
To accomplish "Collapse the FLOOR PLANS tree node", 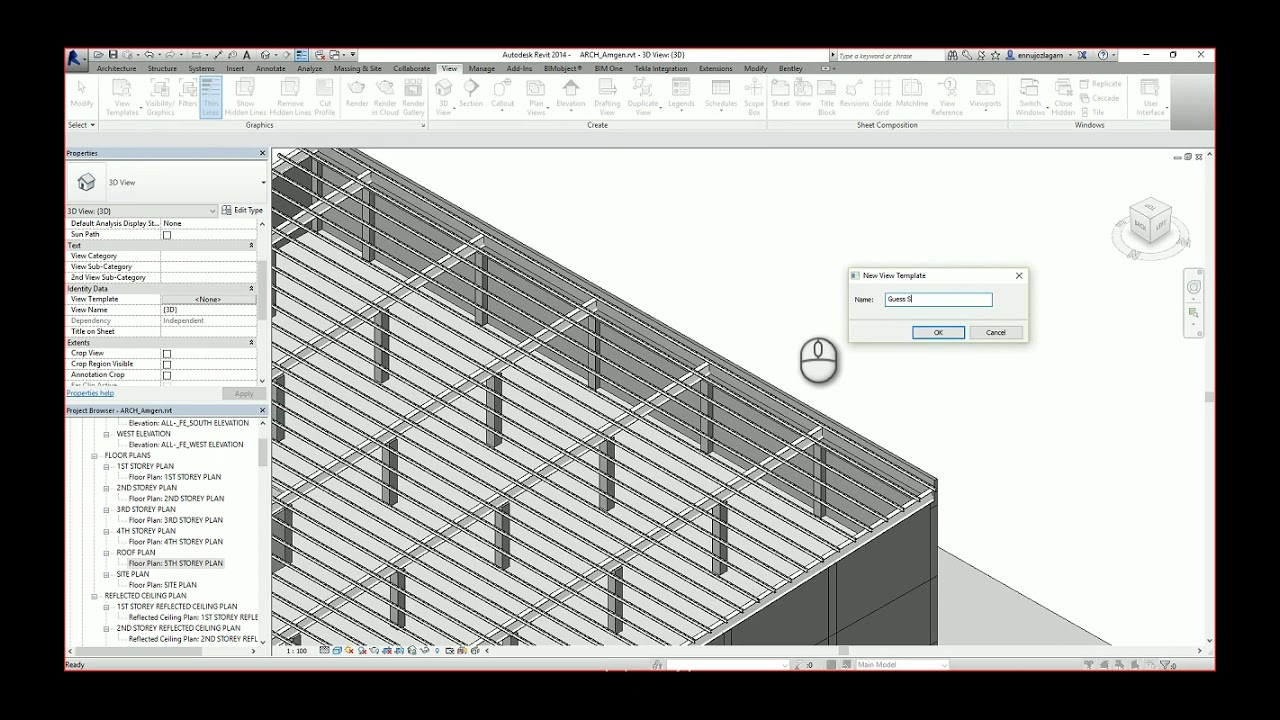I will 95,456.
